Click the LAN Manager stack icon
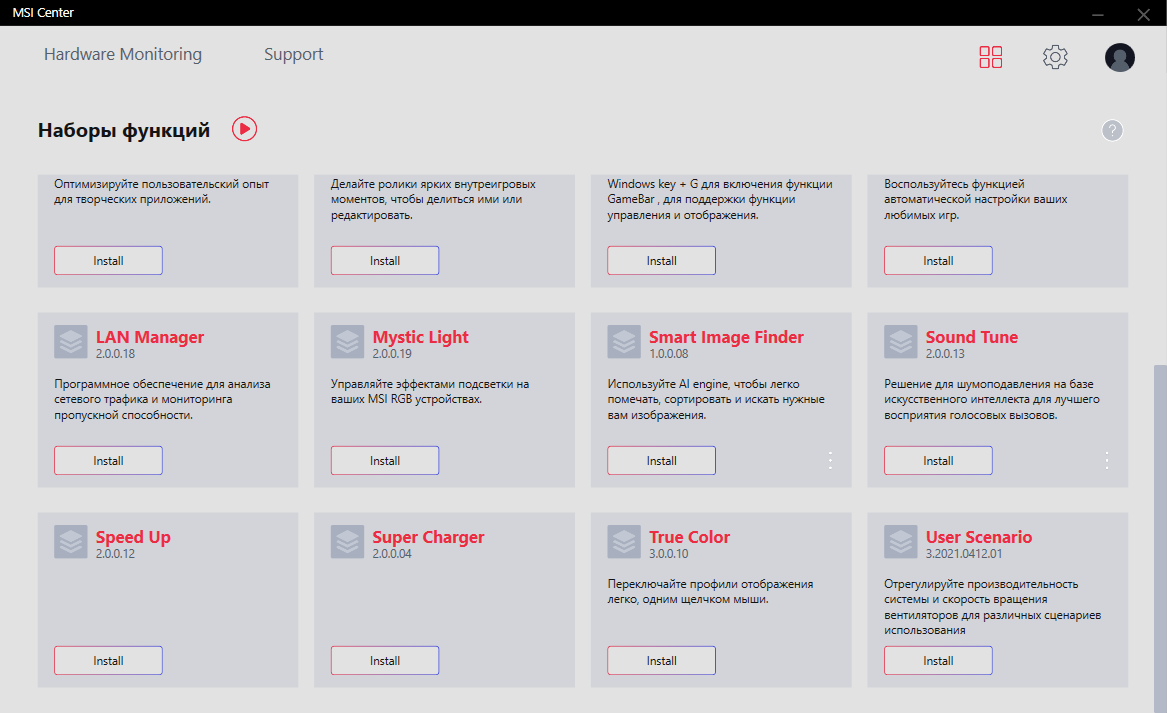This screenshot has height=713, width=1167. pos(71,342)
